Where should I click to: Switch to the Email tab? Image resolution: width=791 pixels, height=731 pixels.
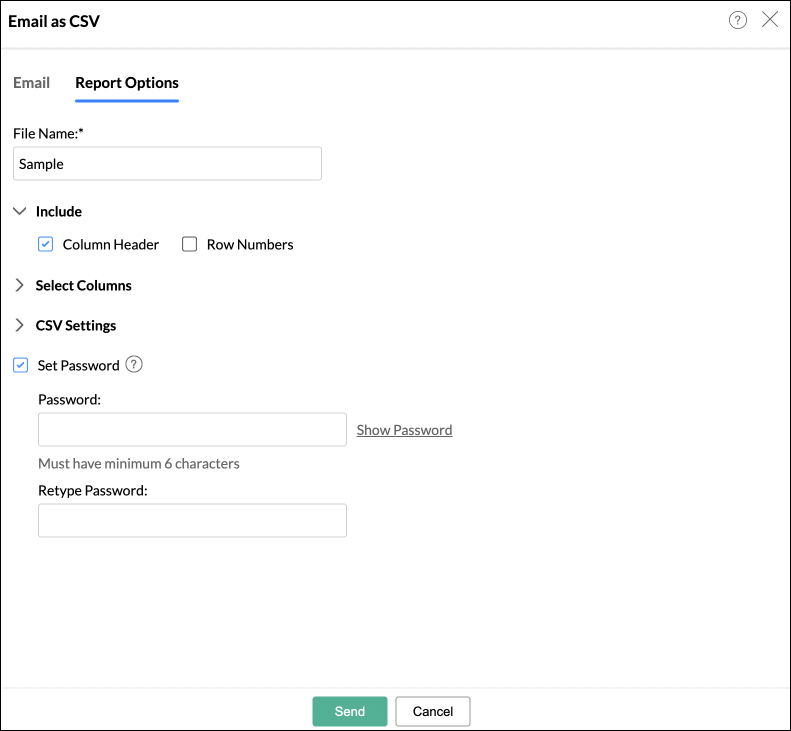[x=32, y=83]
